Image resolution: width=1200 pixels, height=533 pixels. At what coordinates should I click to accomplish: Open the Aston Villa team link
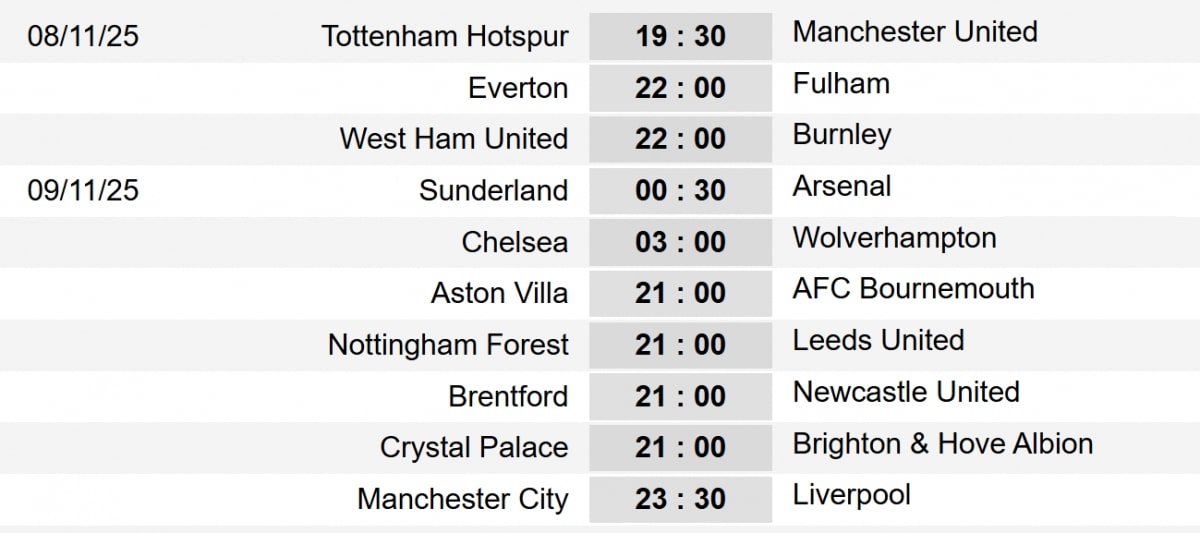(499, 293)
